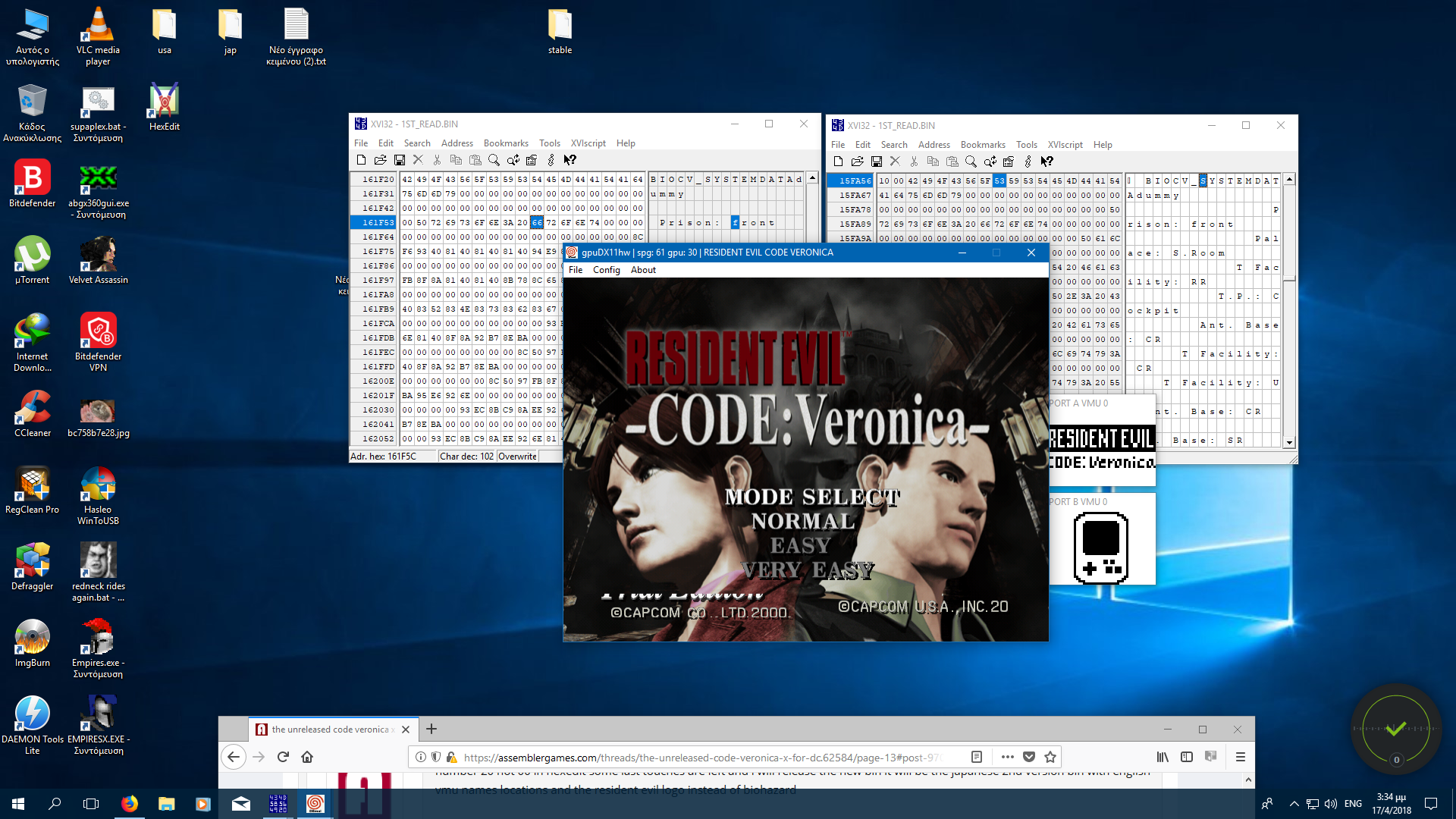Viewport: 1456px width, 819px height.
Task: Open page actions ellipsis in Firefox address bar
Action: [1007, 757]
